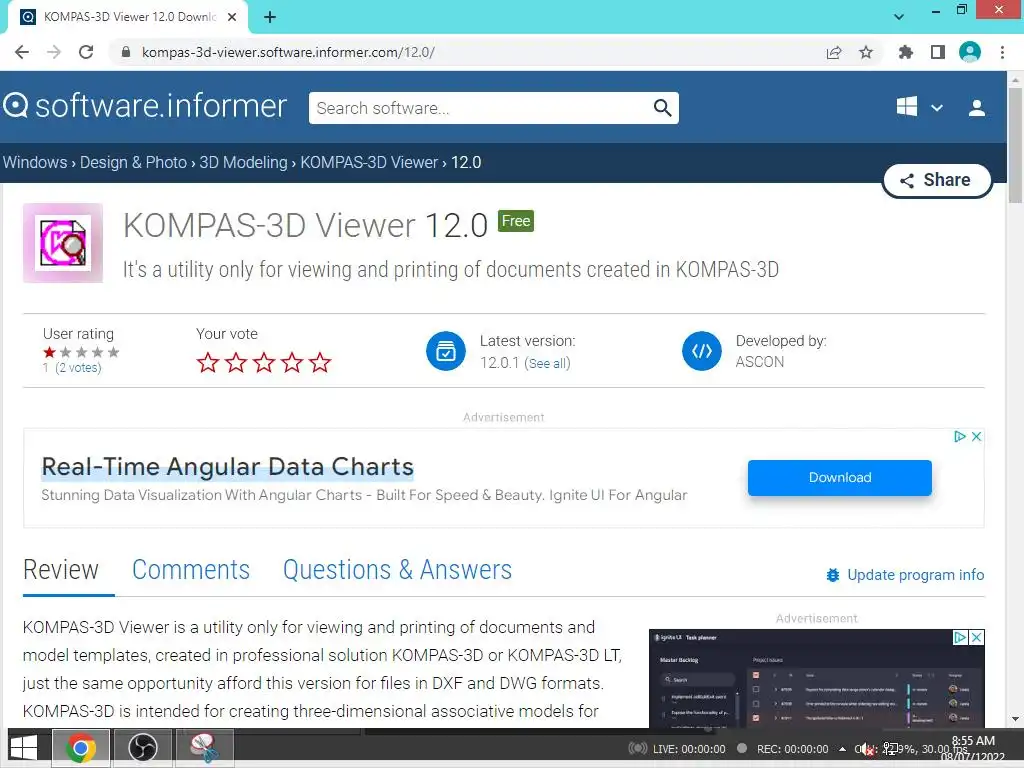
Task: Go back to the previous page
Action: pyautogui.click(x=22, y=52)
